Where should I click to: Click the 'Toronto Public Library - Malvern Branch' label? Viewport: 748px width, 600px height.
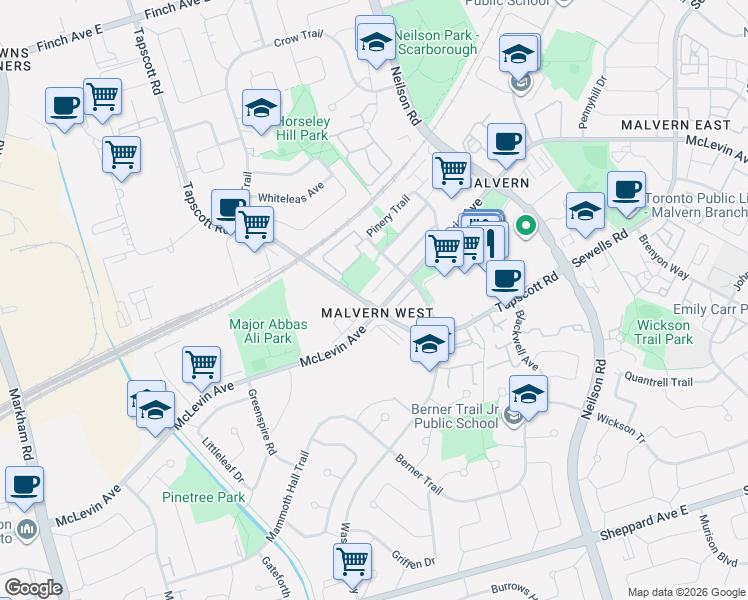pyautogui.click(x=696, y=205)
